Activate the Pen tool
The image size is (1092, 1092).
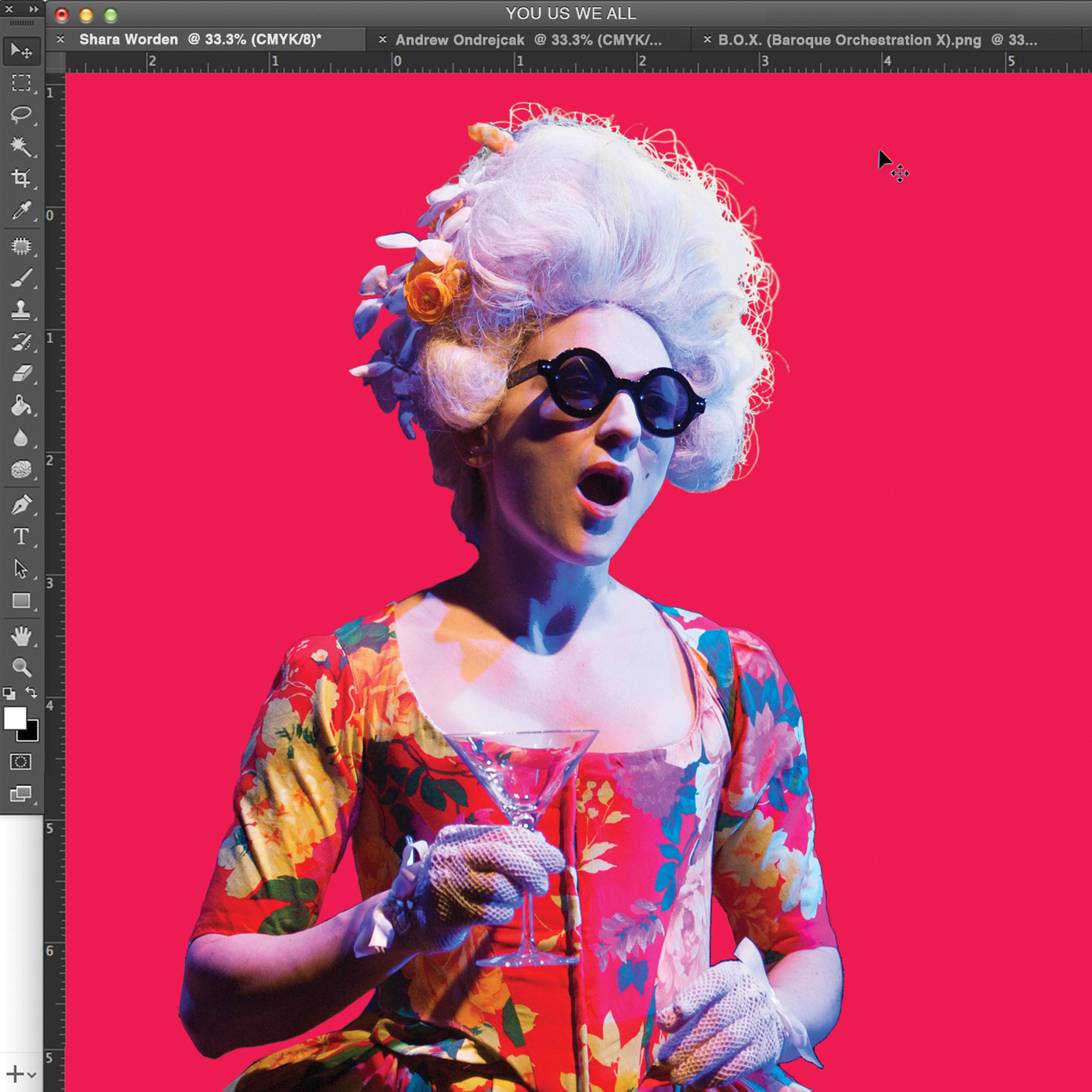pyautogui.click(x=22, y=504)
